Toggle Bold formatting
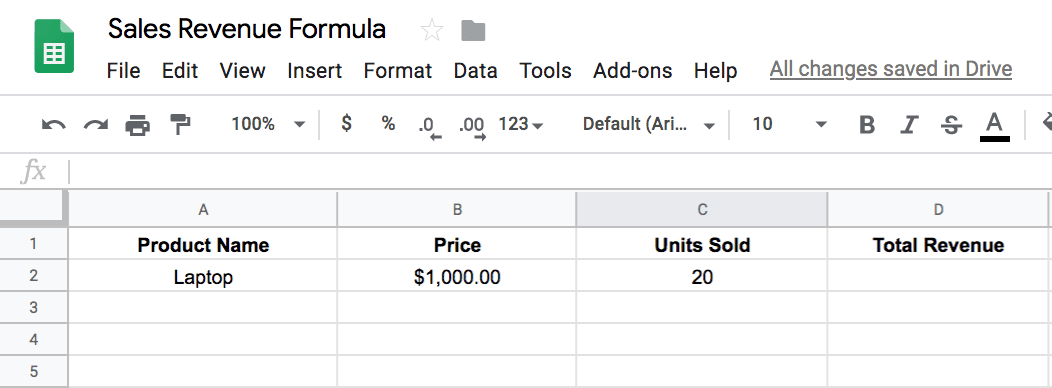The image size is (1052, 388). tap(867, 125)
